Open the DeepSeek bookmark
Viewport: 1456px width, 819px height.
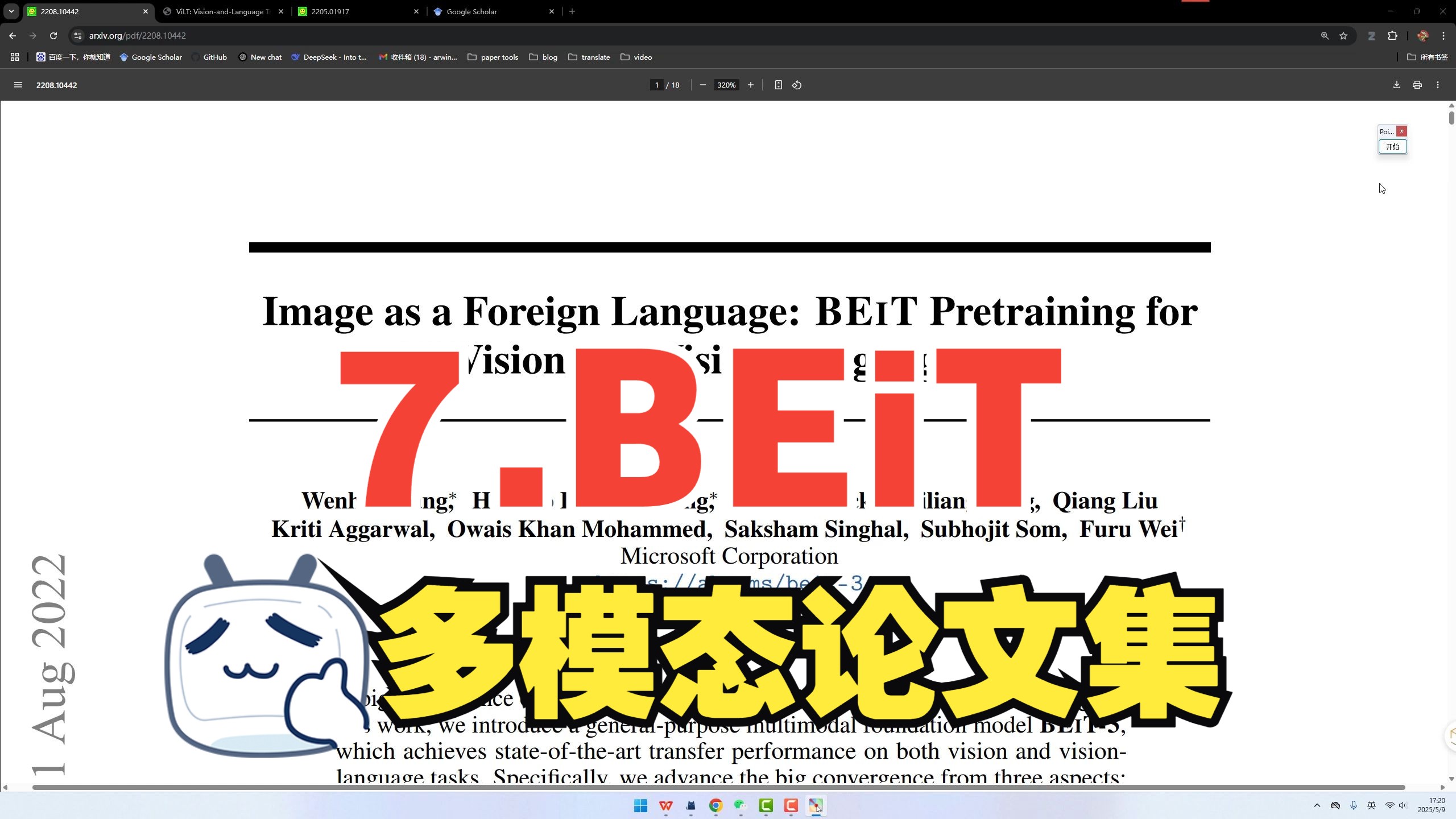point(329,57)
